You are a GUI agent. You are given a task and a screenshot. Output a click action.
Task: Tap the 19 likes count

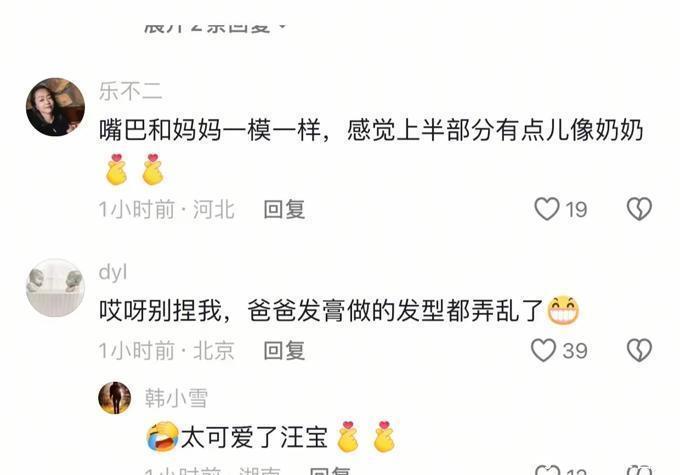[576, 210]
